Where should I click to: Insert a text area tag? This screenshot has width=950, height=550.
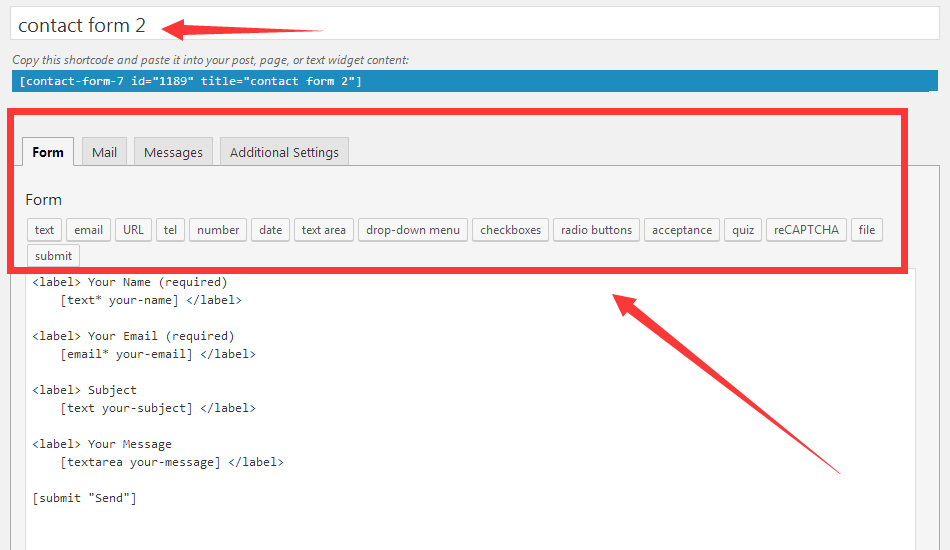pos(323,230)
